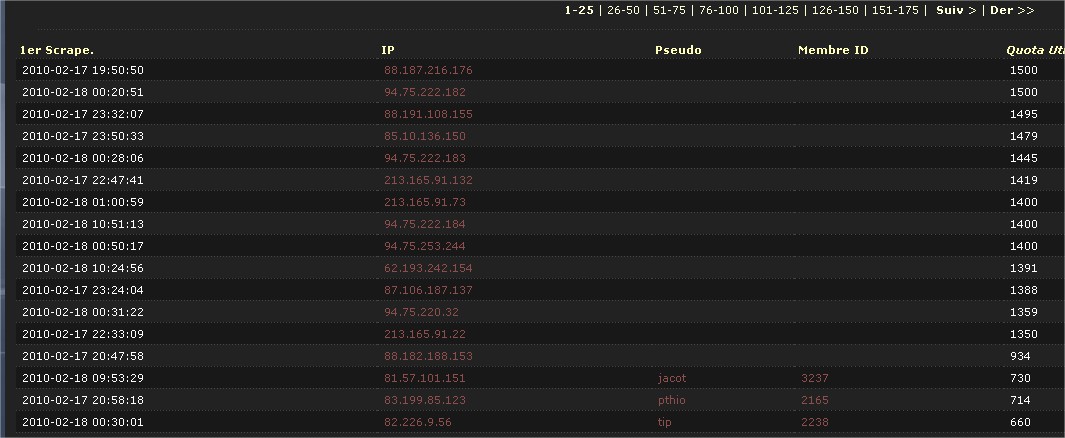Image resolution: width=1065 pixels, height=438 pixels.
Task: Go to page 26-50
Action: tap(623, 10)
